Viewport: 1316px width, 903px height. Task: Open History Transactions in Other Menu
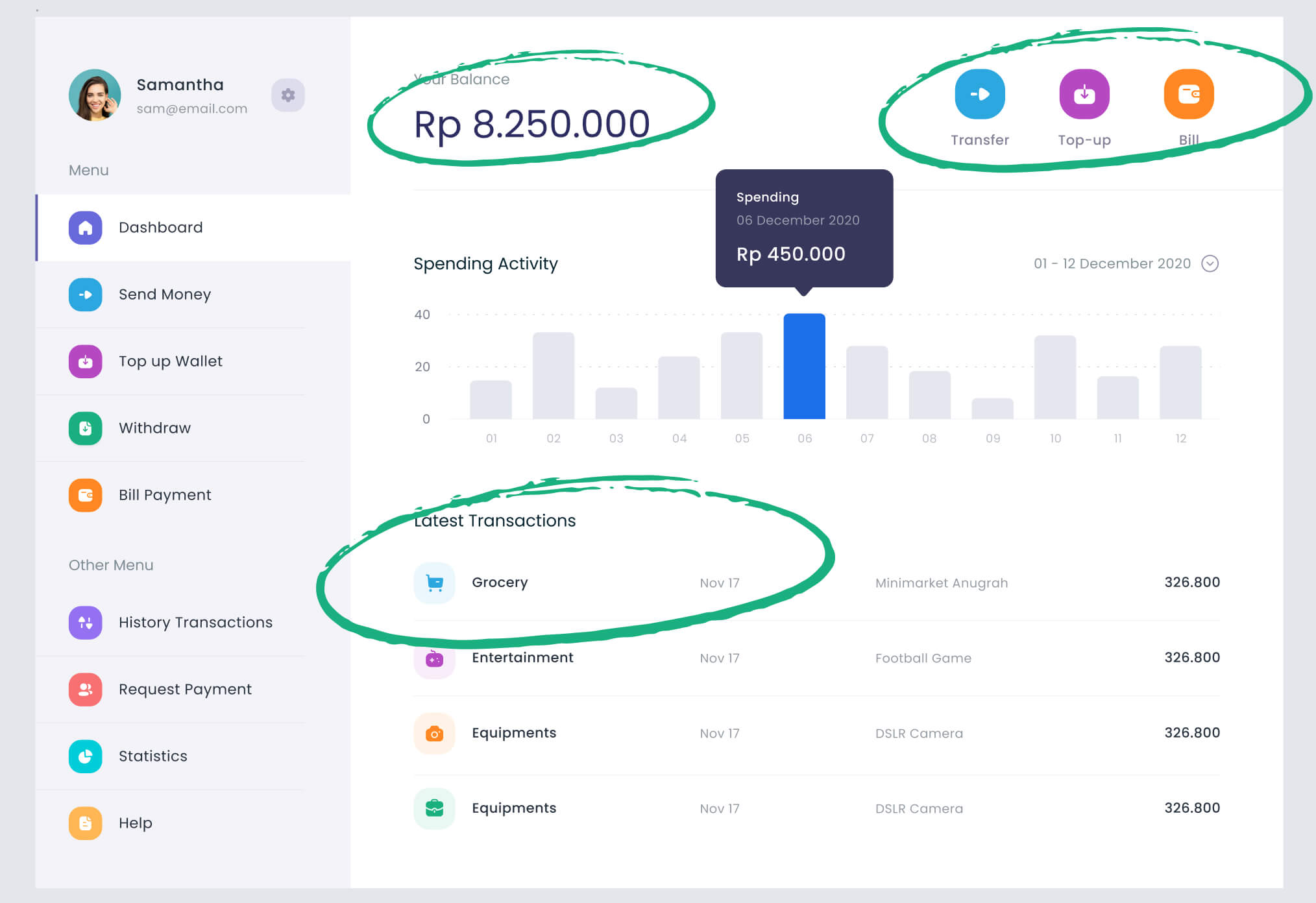pyautogui.click(x=195, y=623)
